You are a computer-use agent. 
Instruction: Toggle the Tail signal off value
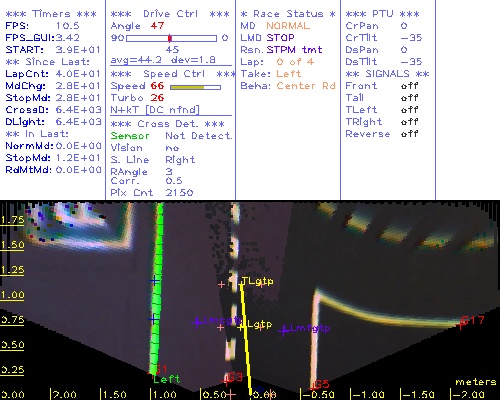click(409, 98)
